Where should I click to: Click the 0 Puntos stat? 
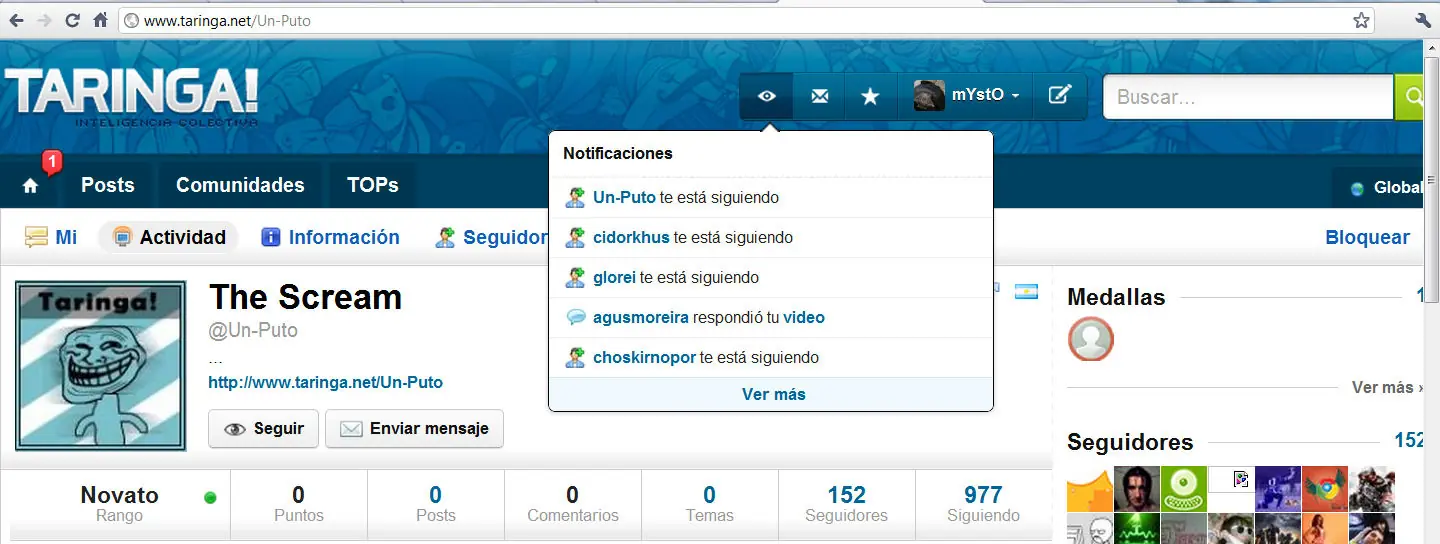tap(298, 504)
